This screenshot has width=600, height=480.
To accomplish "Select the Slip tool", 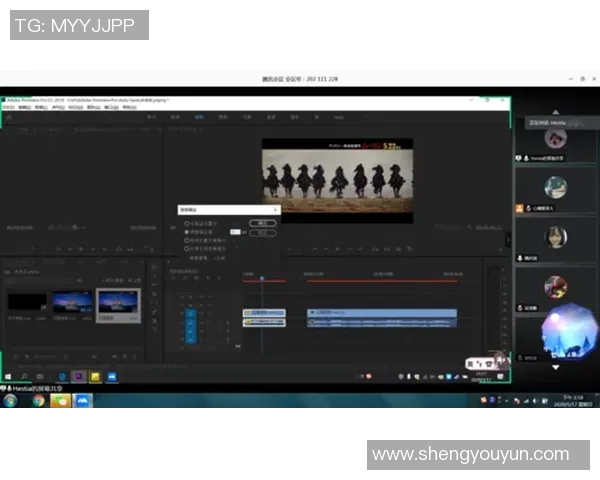I will (x=154, y=303).
